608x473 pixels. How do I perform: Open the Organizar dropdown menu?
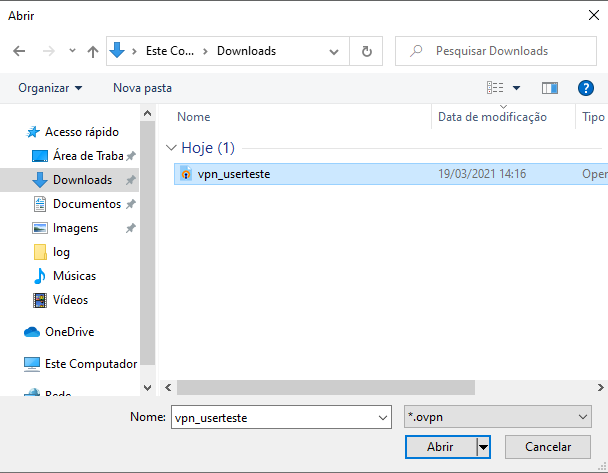(50, 88)
